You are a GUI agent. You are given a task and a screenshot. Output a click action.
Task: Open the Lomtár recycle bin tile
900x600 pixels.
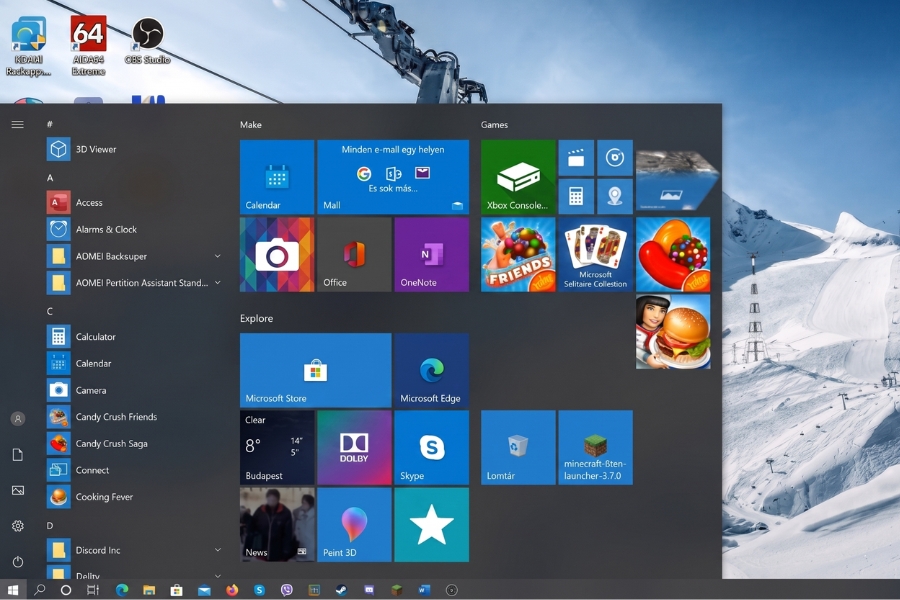518,447
